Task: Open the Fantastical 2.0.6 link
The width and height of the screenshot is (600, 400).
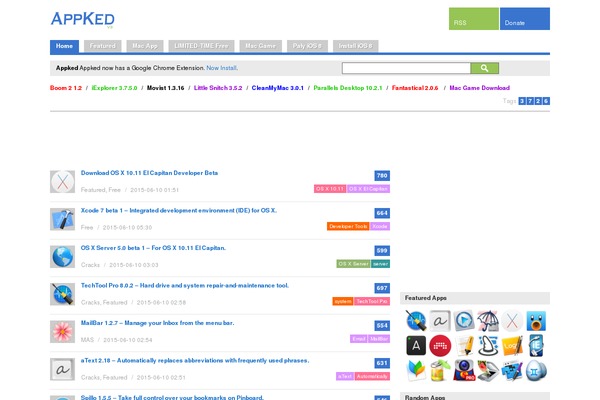Action: pyautogui.click(x=415, y=88)
